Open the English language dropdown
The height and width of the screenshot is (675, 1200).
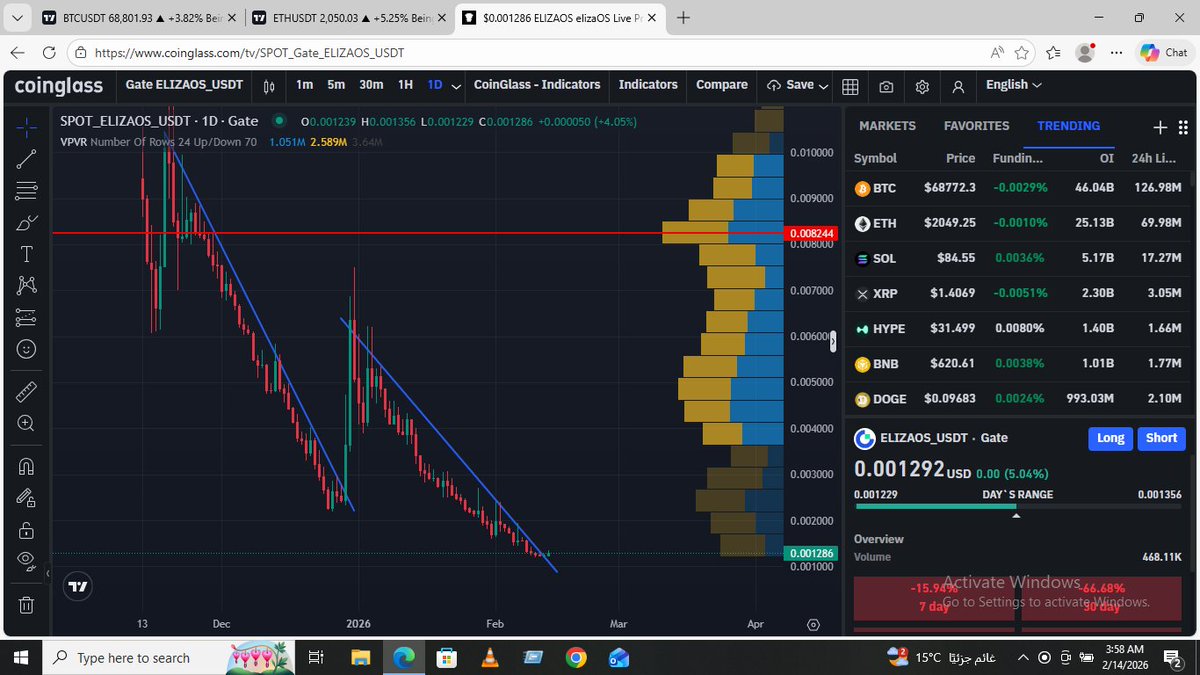pyautogui.click(x=1013, y=85)
